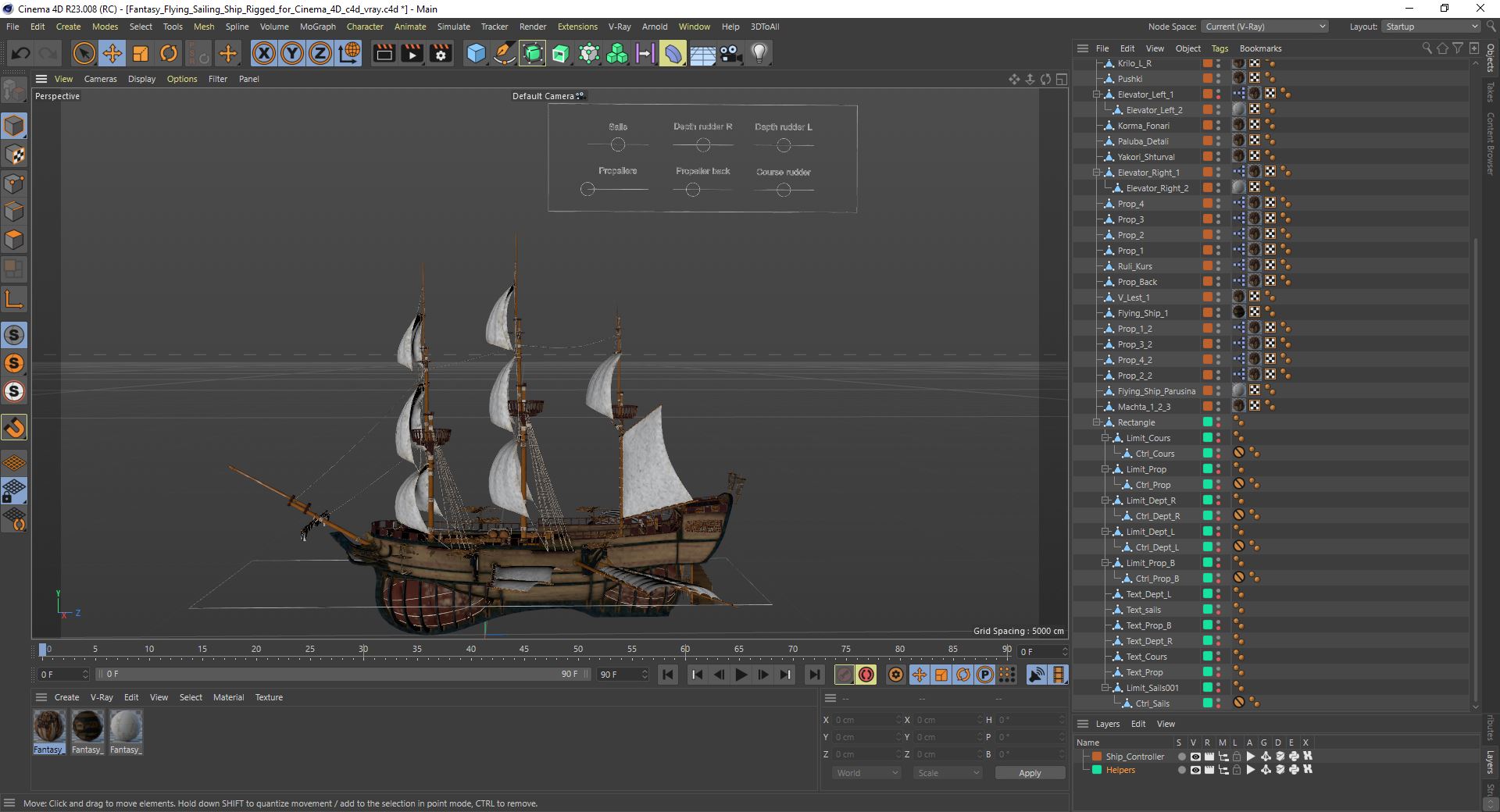Open material manager Texture menu

269,697
